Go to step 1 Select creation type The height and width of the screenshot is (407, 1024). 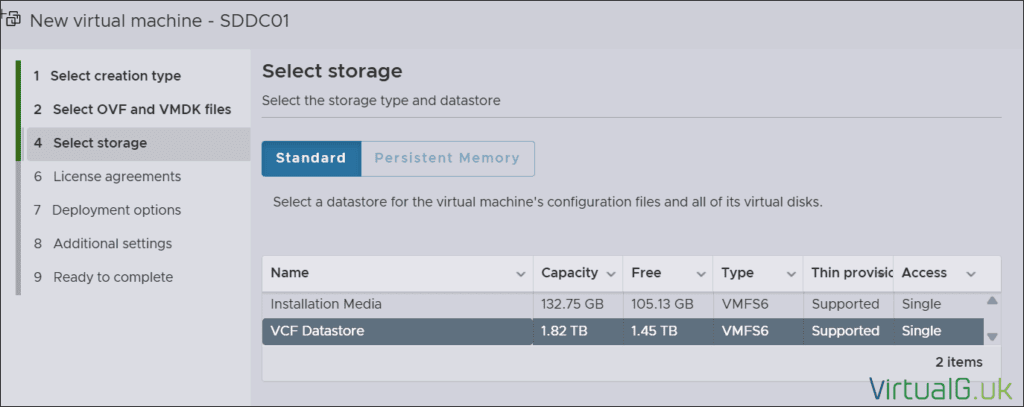pyautogui.click(x=116, y=76)
